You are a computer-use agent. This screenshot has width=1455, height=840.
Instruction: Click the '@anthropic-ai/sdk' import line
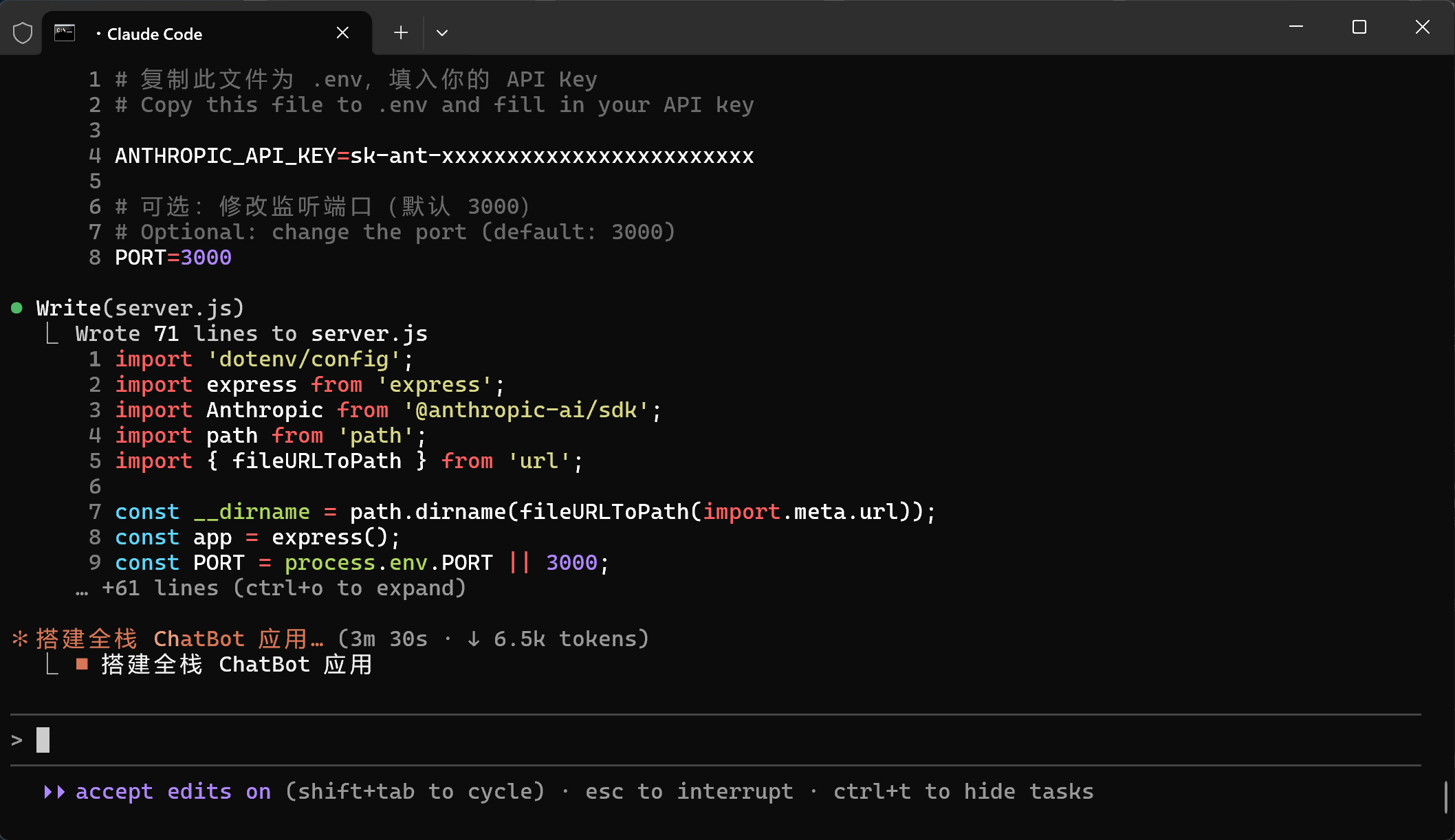pyautogui.click(x=388, y=410)
